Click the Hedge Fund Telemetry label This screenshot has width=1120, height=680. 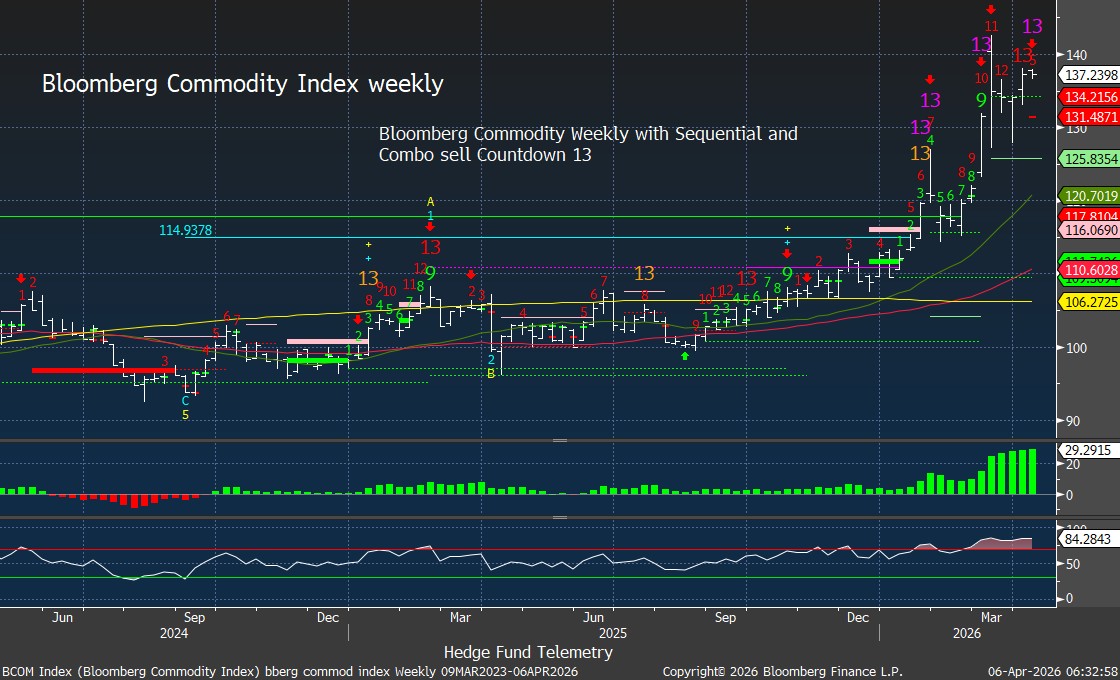coord(528,652)
